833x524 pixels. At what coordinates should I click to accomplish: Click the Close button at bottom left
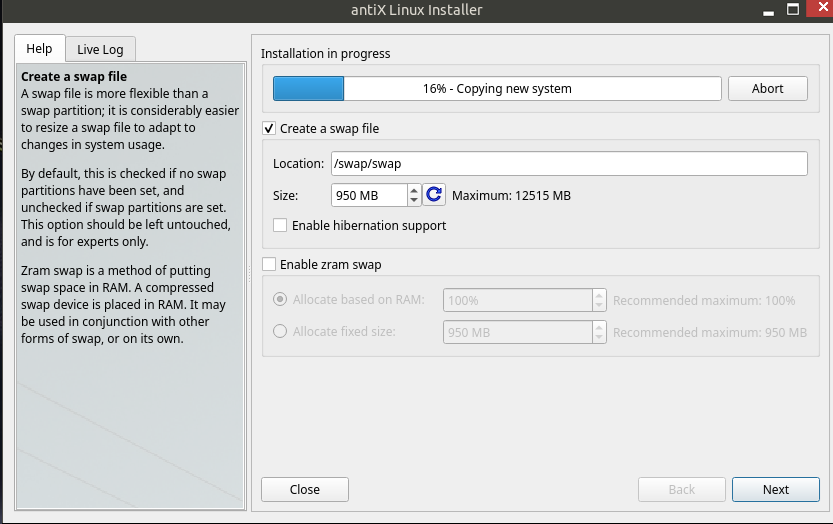(x=304, y=490)
